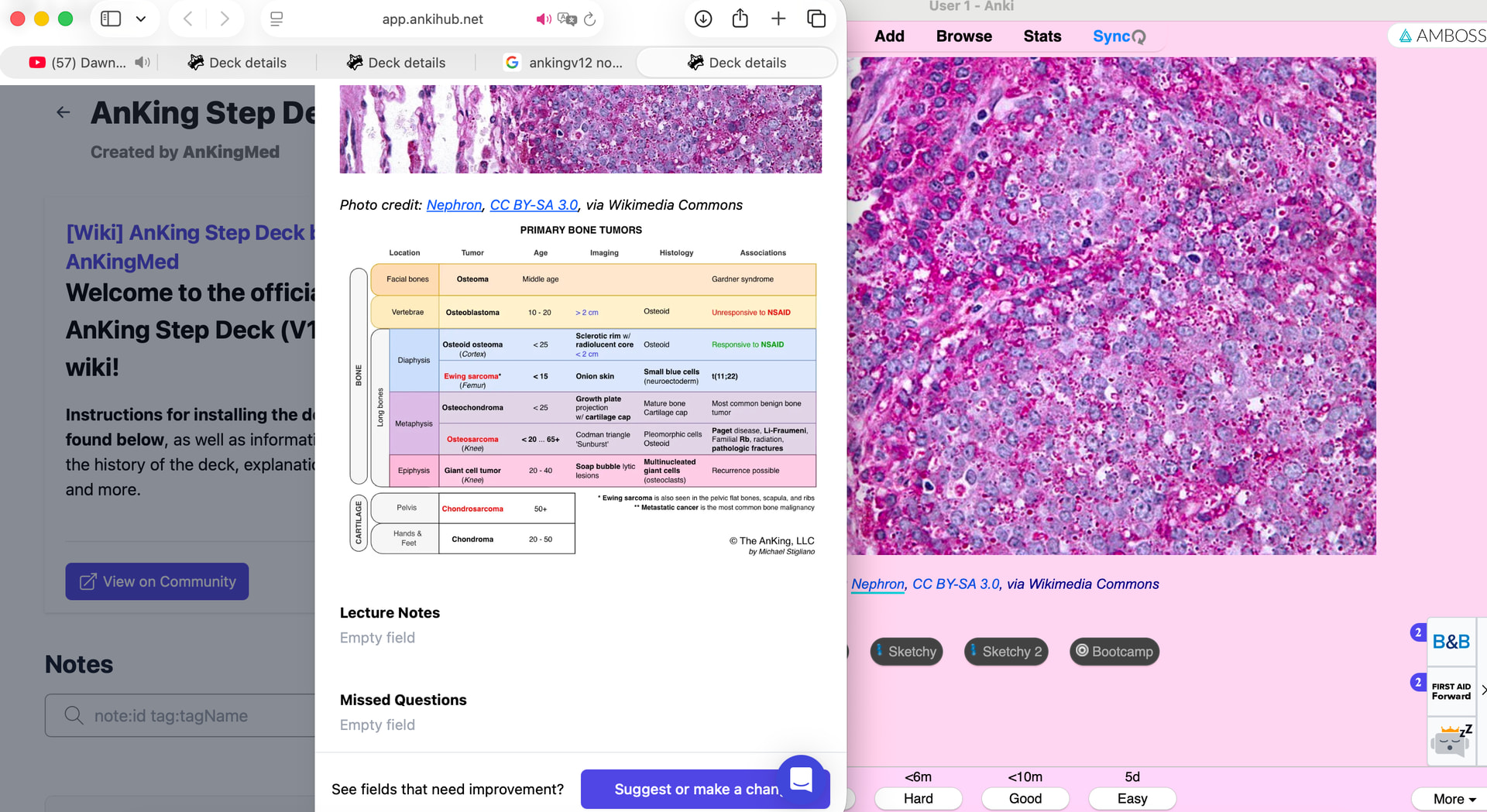
Task: Click Add in the Anki toolbar
Action: [889, 36]
